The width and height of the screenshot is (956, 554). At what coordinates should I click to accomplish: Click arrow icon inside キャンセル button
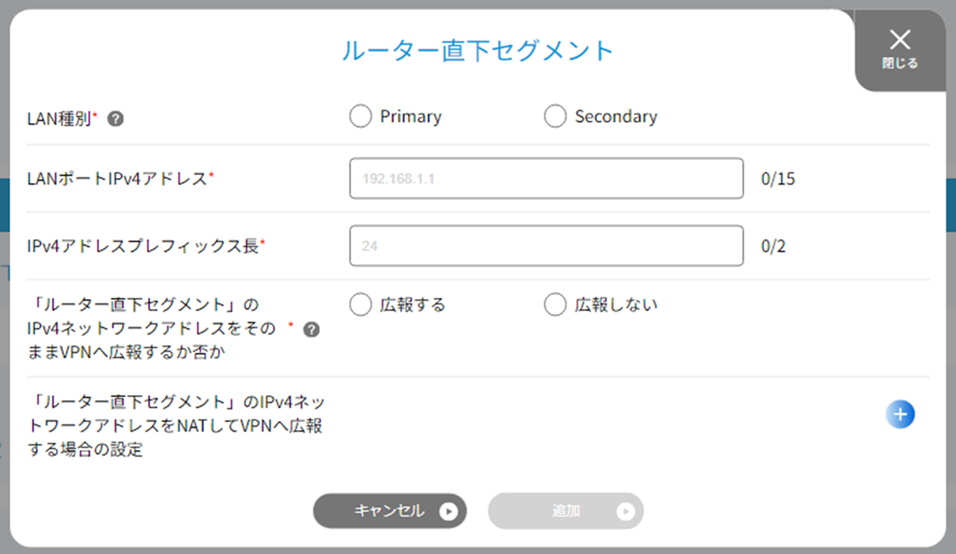448,511
